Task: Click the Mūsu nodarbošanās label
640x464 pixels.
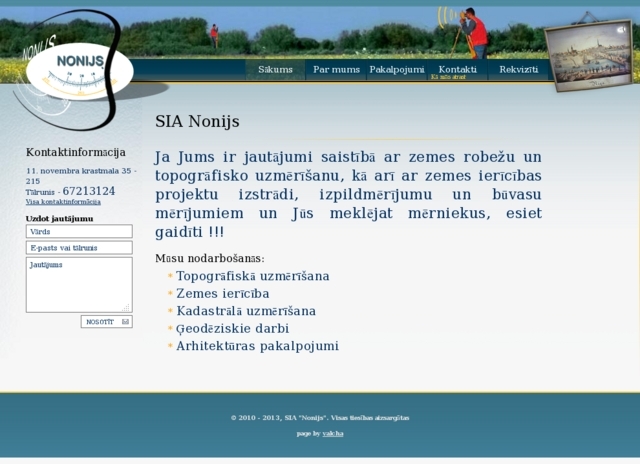Action: tap(210, 258)
